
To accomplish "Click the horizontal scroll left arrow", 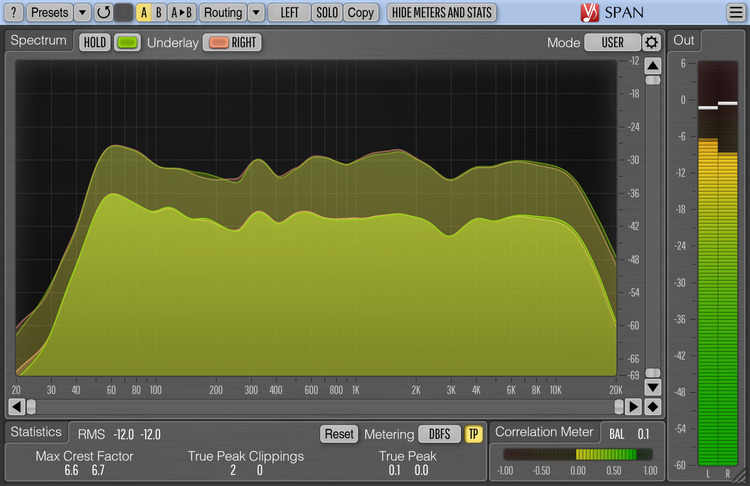I will tap(16, 407).
